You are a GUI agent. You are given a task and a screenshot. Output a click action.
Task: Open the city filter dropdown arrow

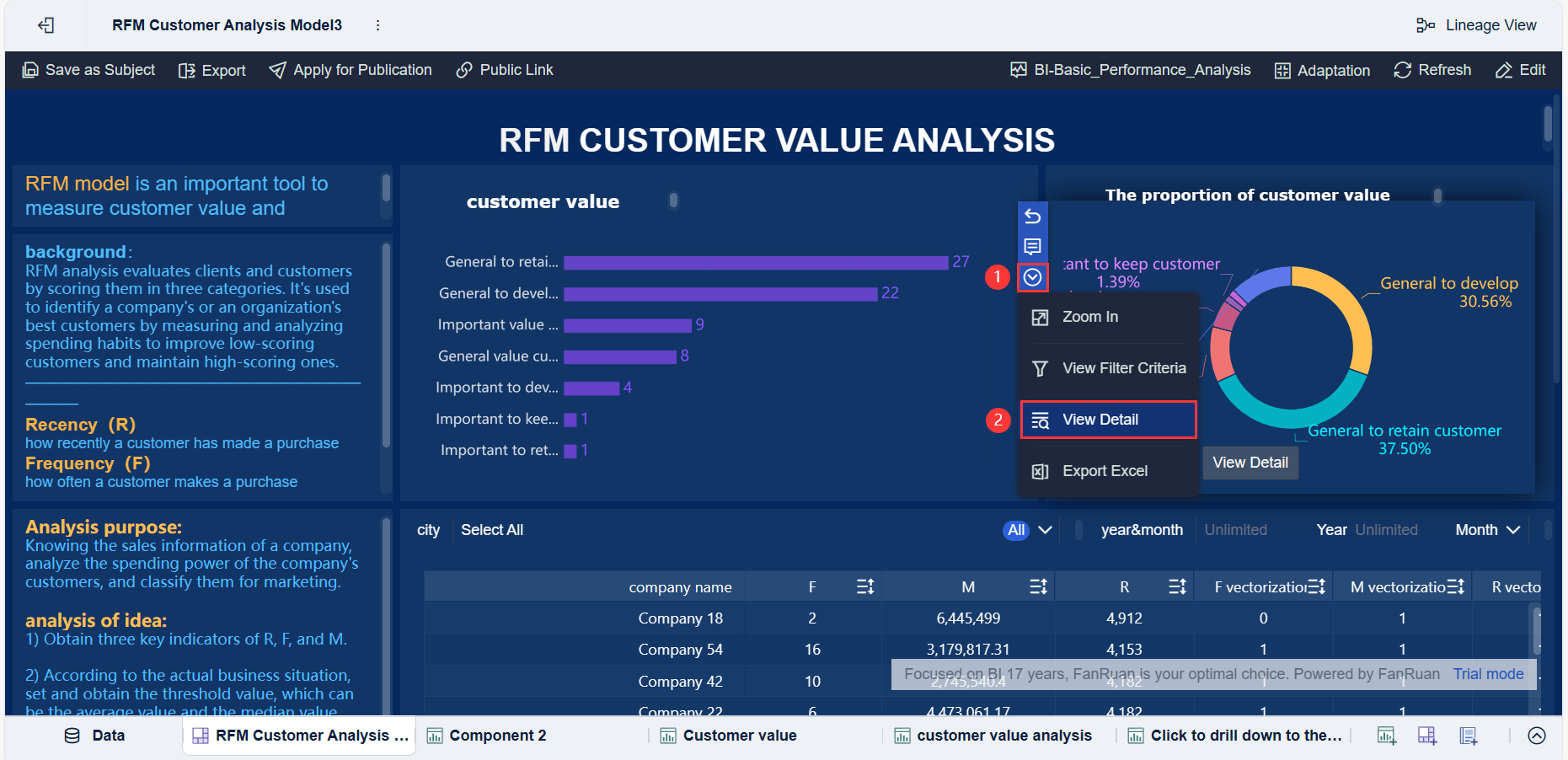(1046, 530)
